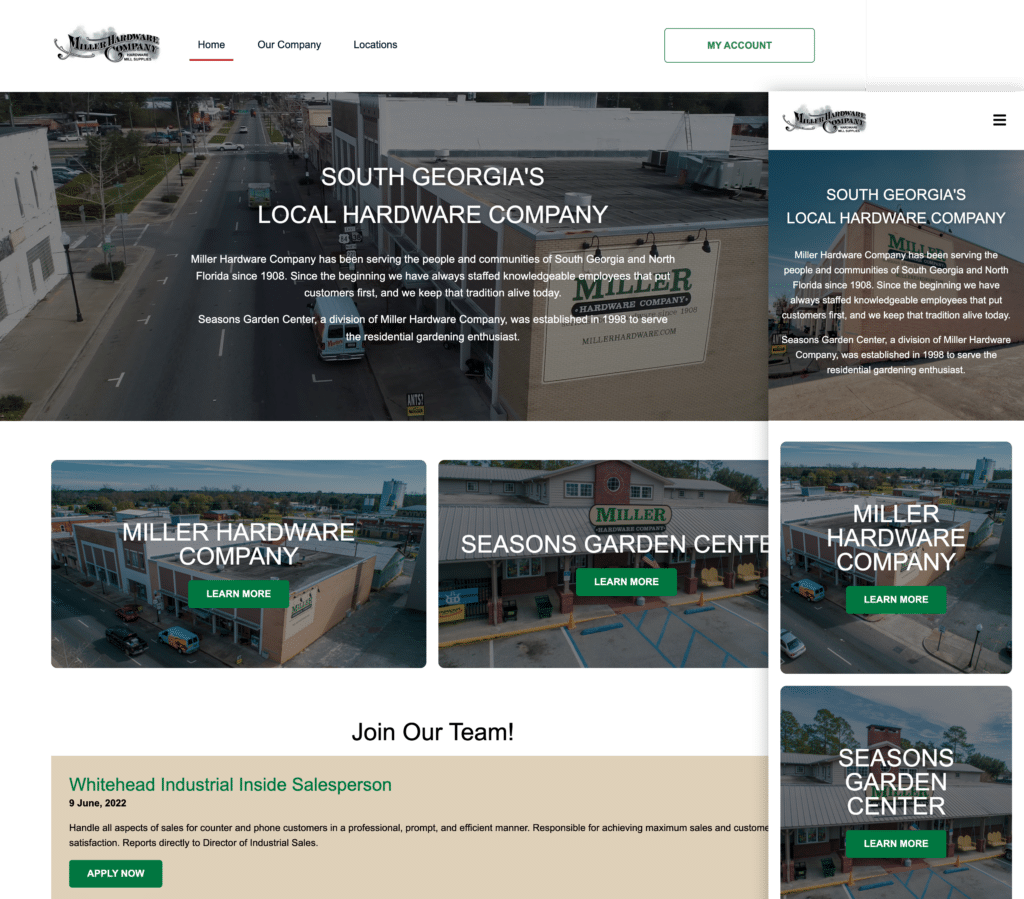Go to the Home nav item

tap(211, 44)
